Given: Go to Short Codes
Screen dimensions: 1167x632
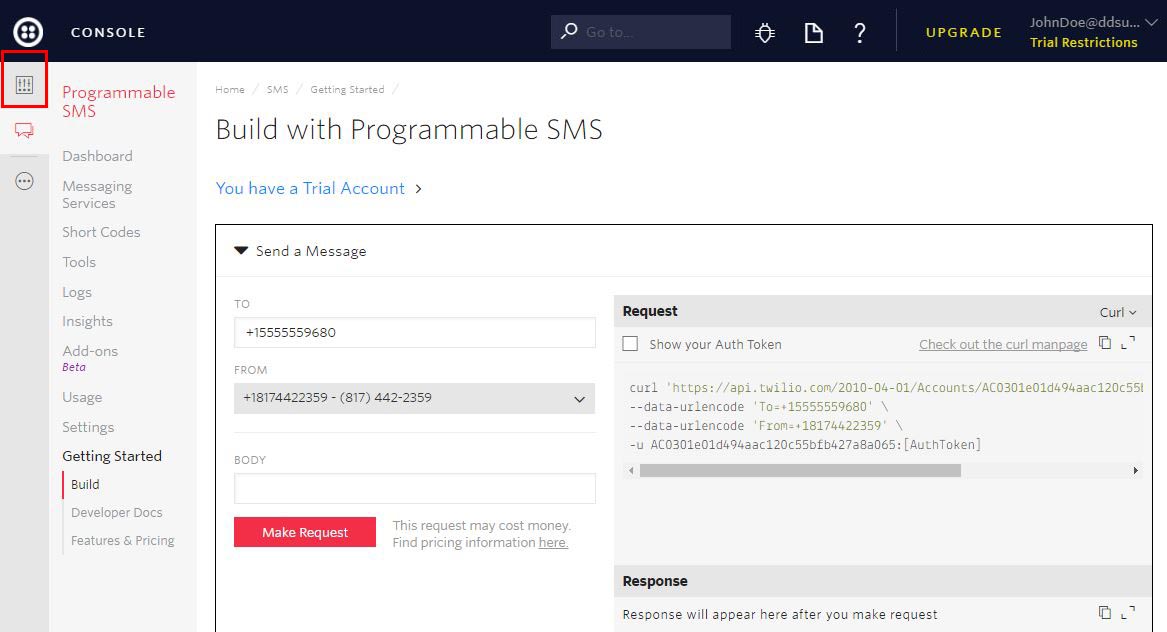Looking at the screenshot, I should click(x=101, y=232).
